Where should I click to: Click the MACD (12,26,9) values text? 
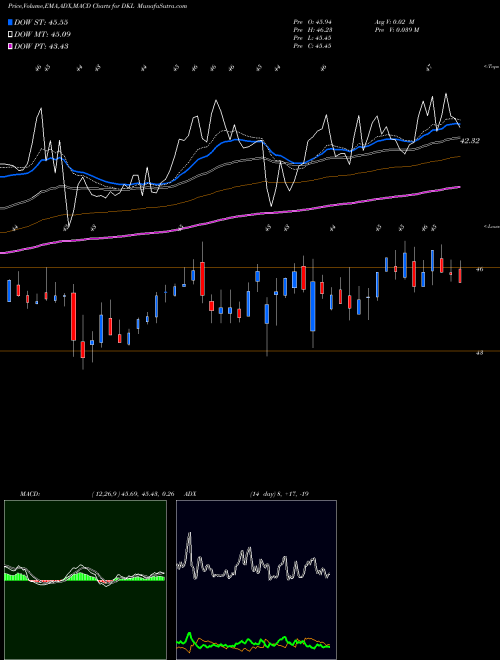coord(133,494)
